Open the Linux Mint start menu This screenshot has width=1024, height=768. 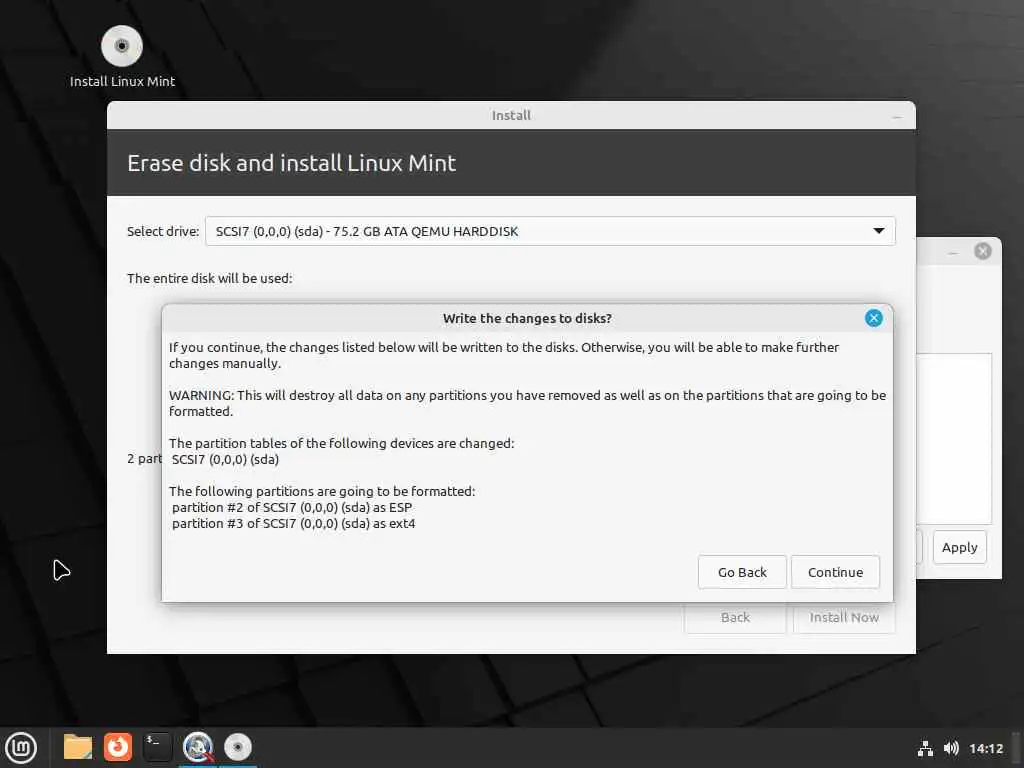click(x=21, y=747)
